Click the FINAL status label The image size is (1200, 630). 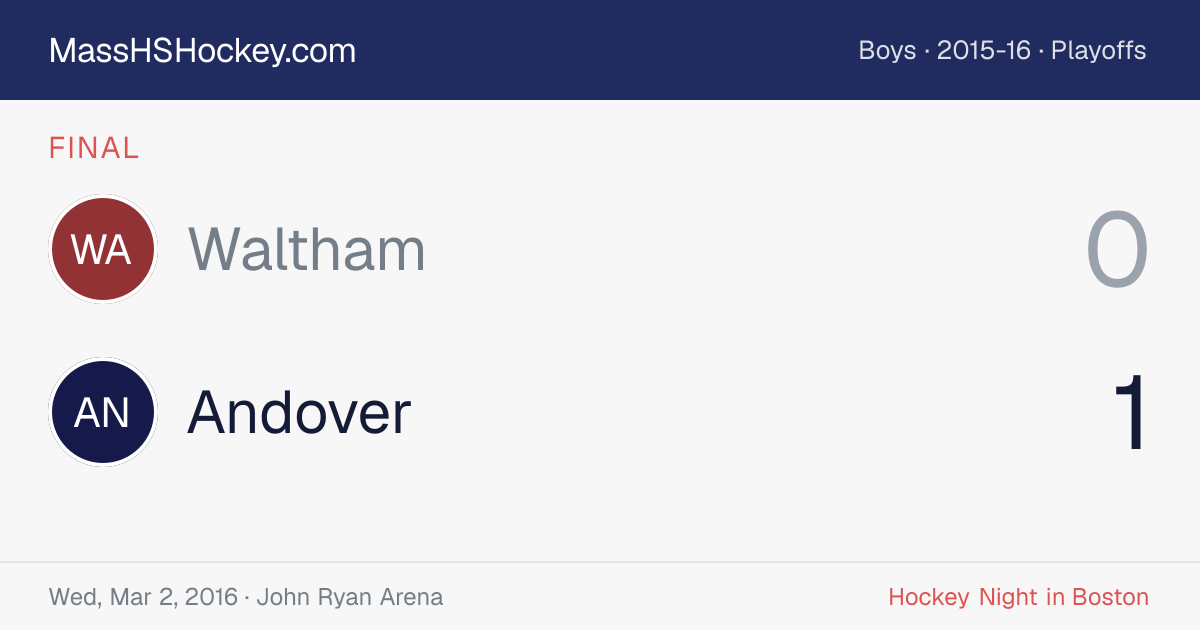94,149
